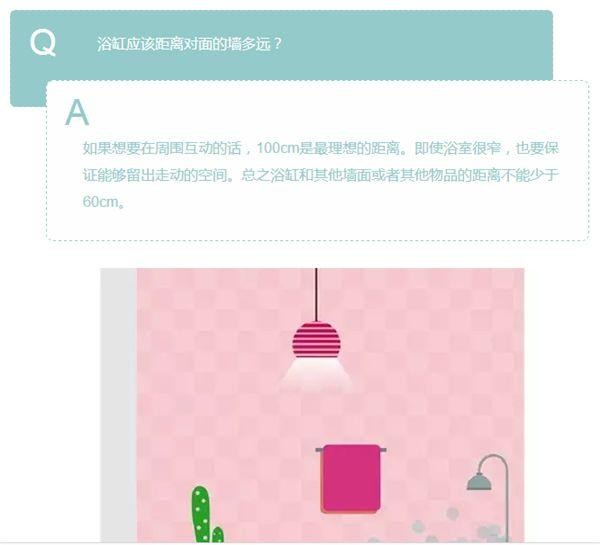The image size is (600, 545).
Task: Click the magenta towel on rack
Action: pyautogui.click(x=351, y=478)
